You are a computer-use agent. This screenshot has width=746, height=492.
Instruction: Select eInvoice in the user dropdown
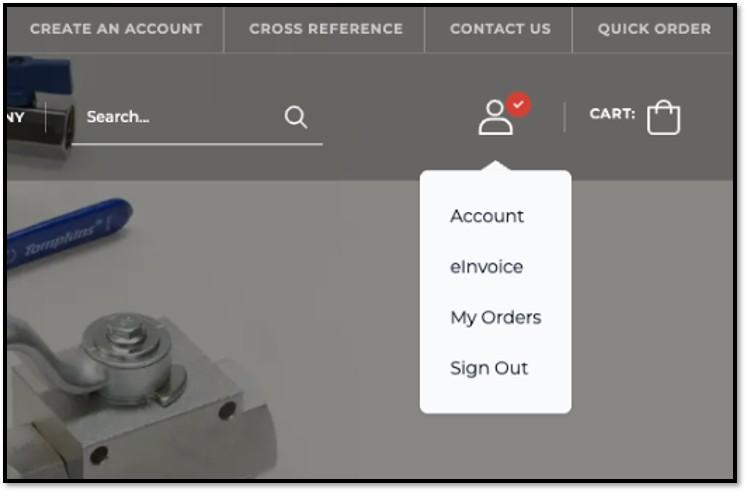(486, 267)
